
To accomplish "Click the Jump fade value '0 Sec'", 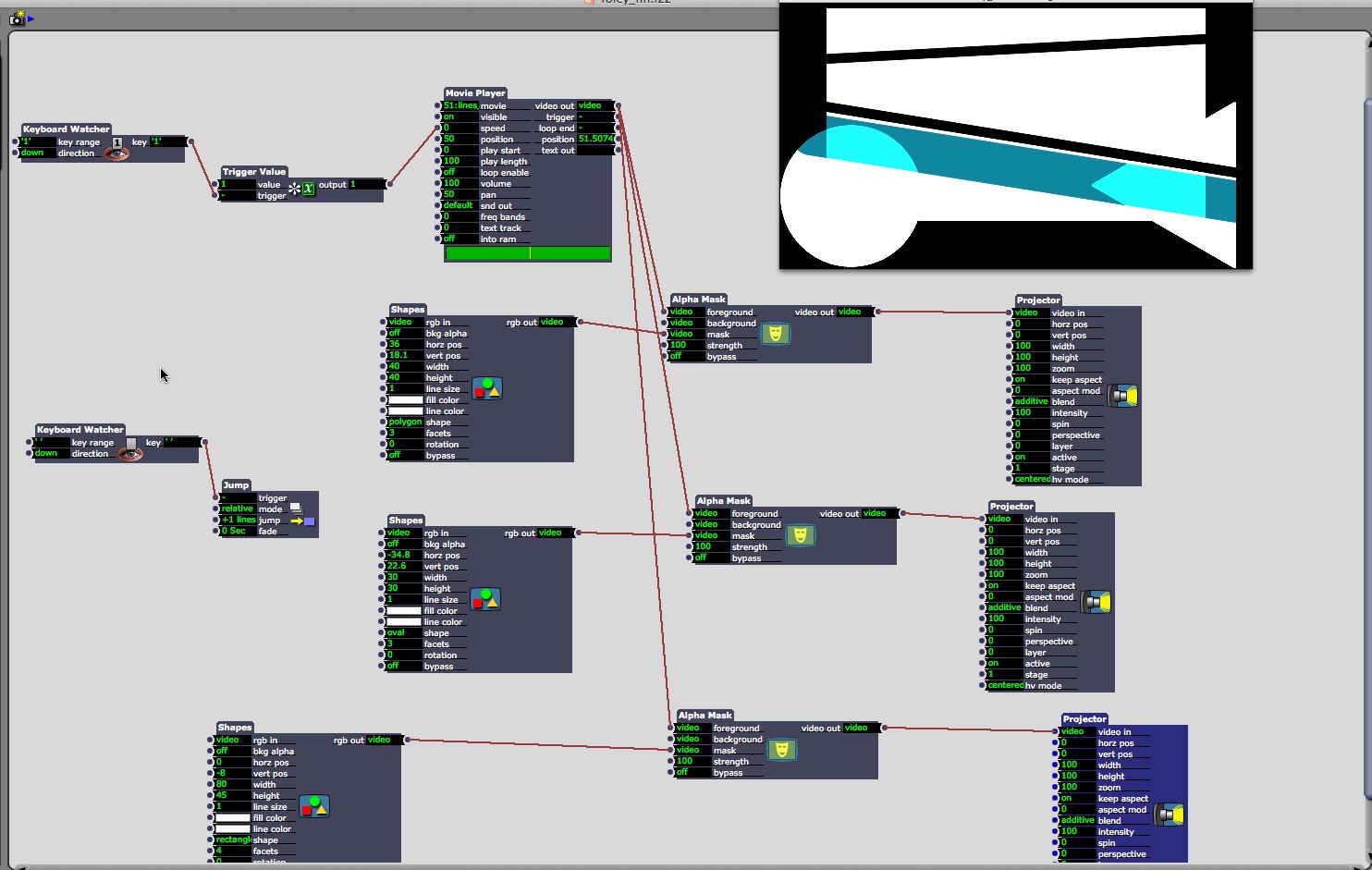I will (x=238, y=532).
